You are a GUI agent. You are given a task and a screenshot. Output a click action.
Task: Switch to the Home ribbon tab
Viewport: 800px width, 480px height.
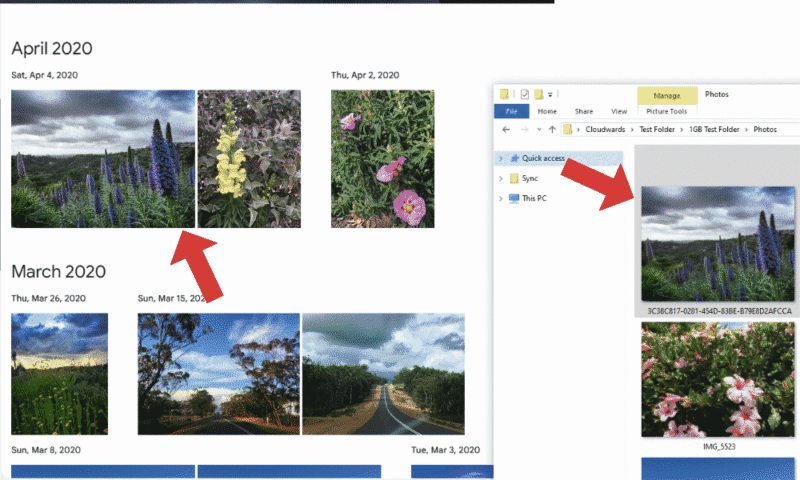tap(547, 111)
